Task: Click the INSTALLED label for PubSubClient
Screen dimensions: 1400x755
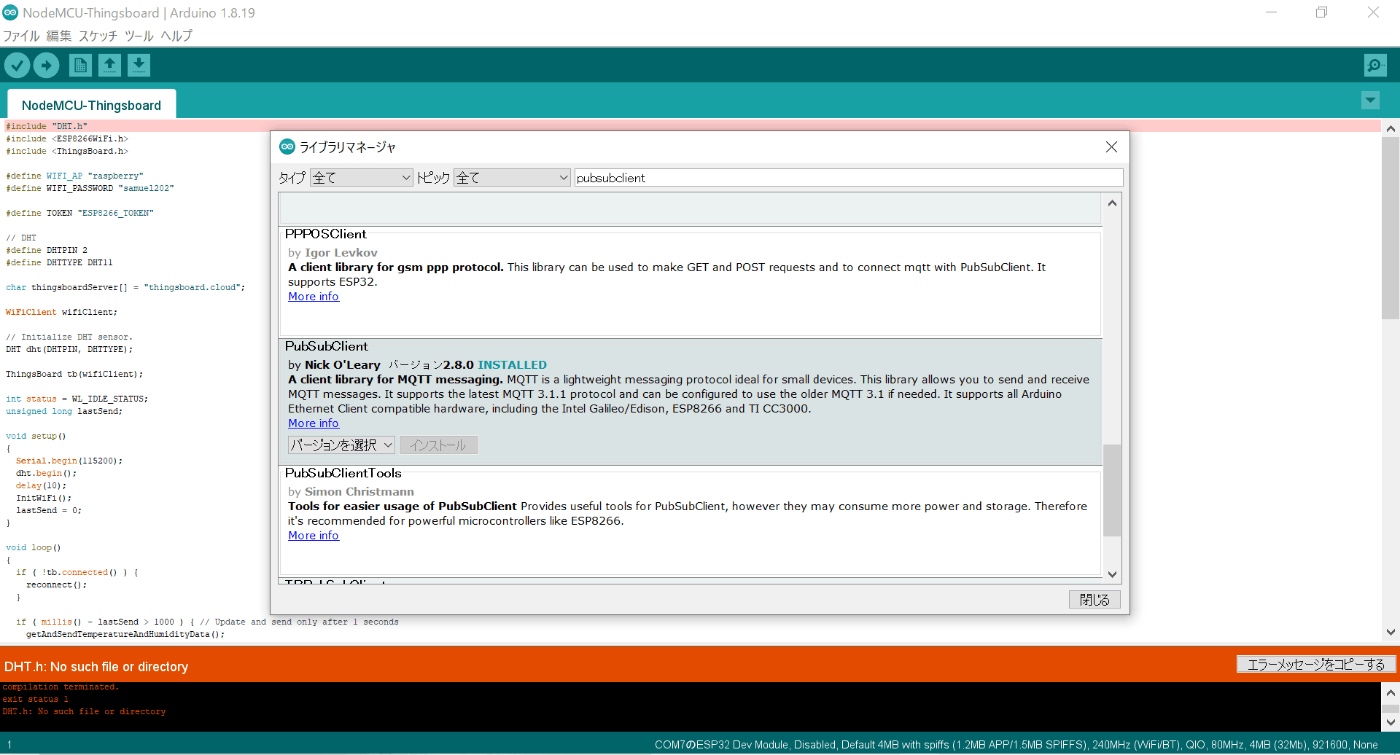Action: tap(512, 365)
